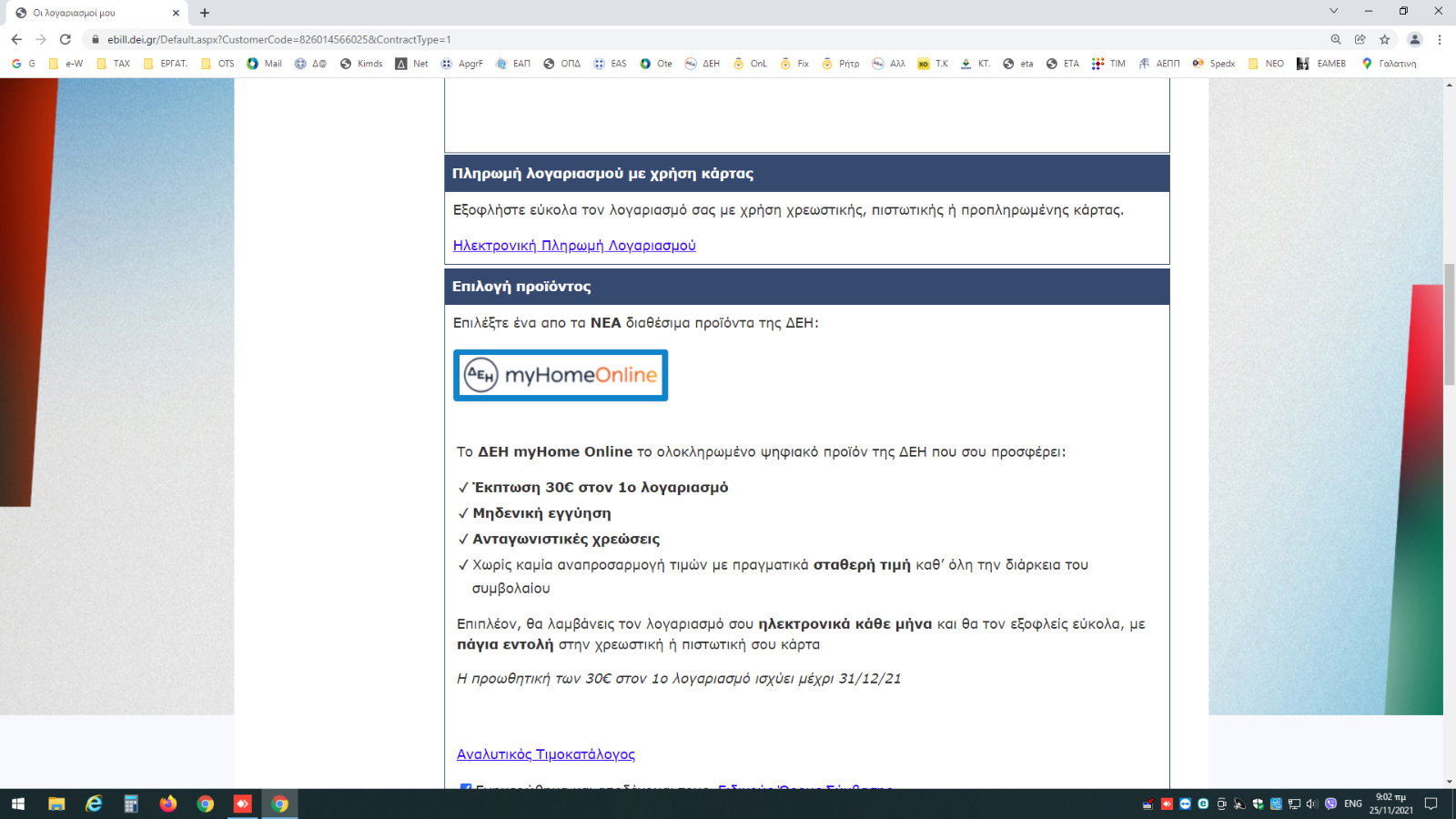Image resolution: width=1456 pixels, height=819 pixels.
Task: Open the G bookmark
Action: 24,64
